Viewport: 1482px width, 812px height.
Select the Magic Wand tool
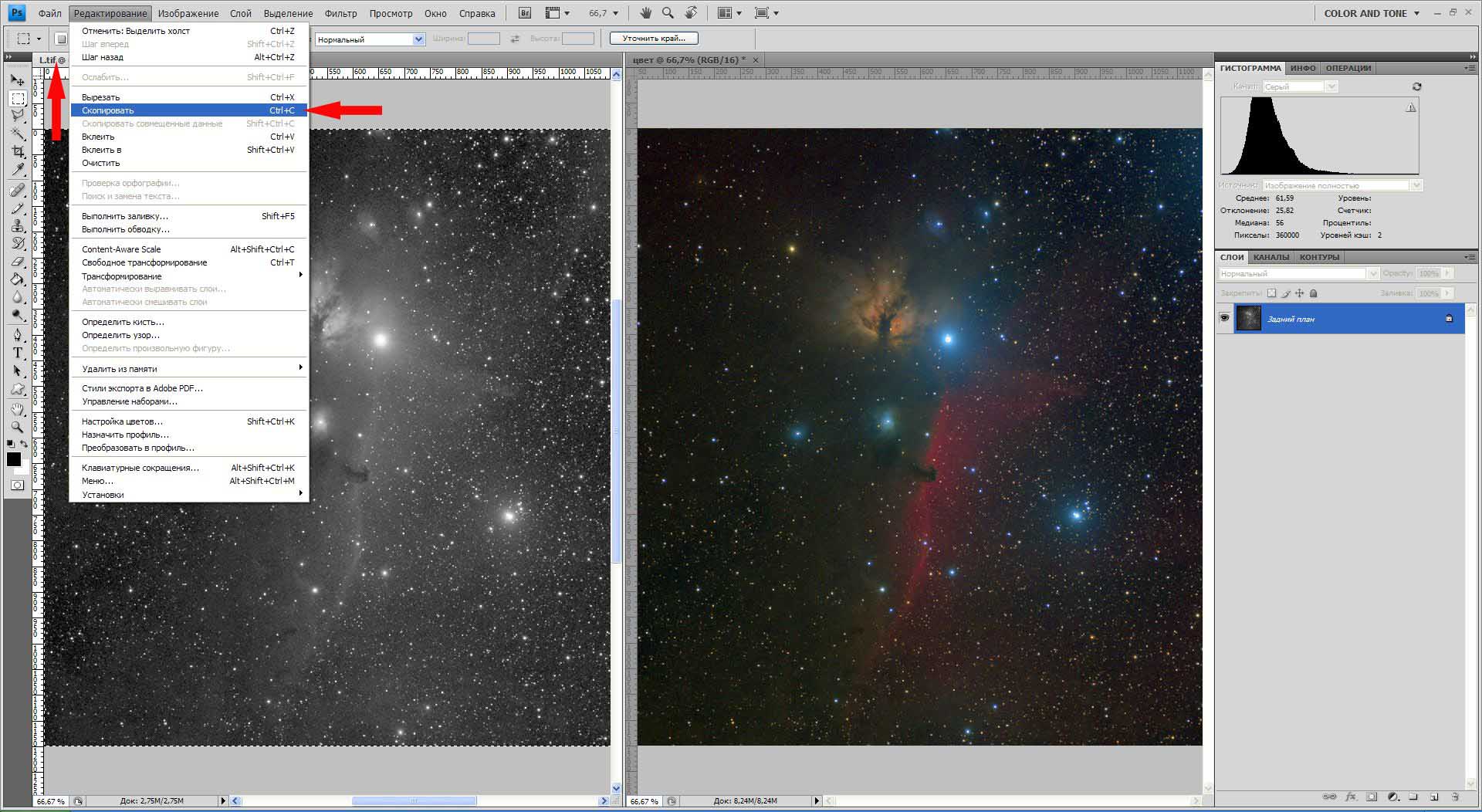(17, 134)
